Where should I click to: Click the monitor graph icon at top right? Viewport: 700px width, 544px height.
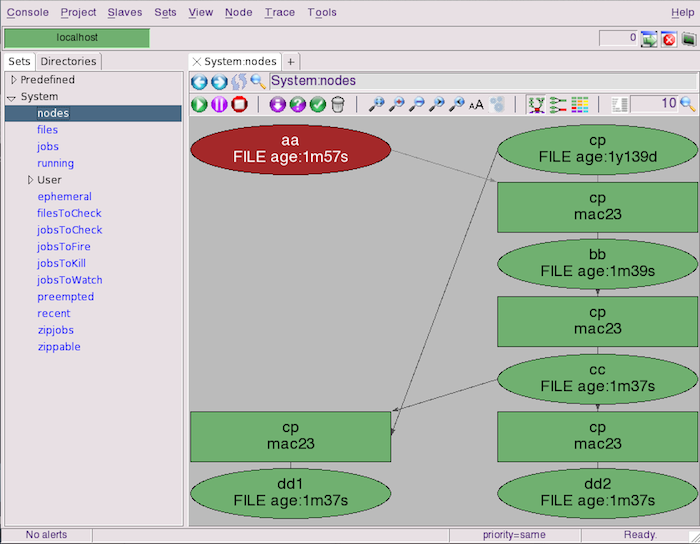(650, 39)
